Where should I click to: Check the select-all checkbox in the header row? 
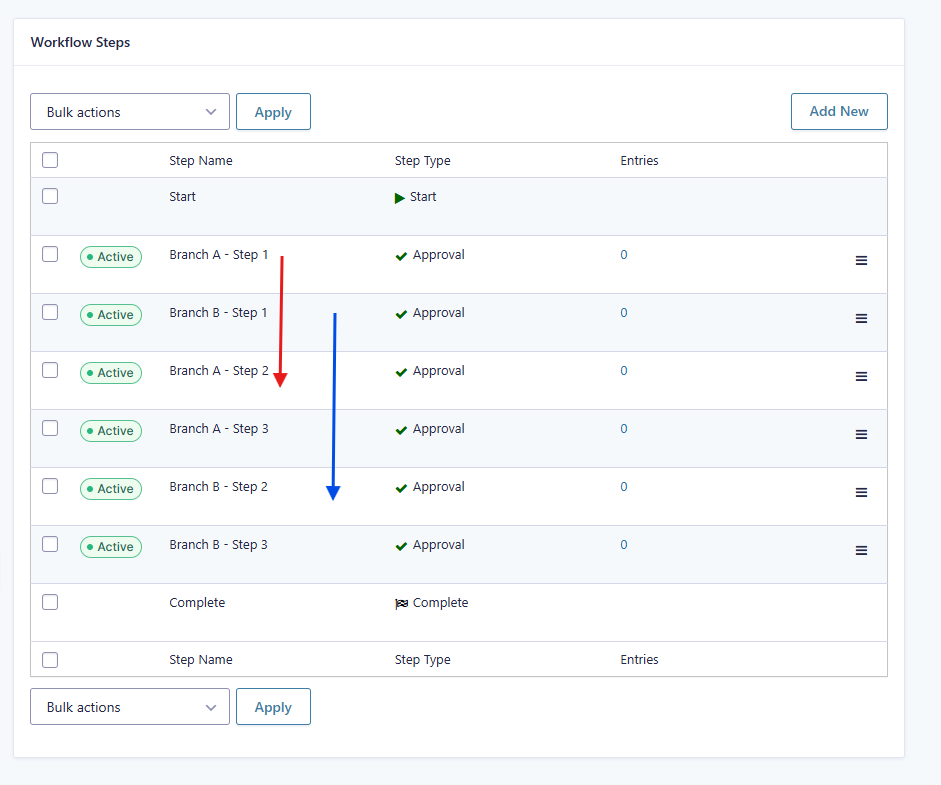50,159
